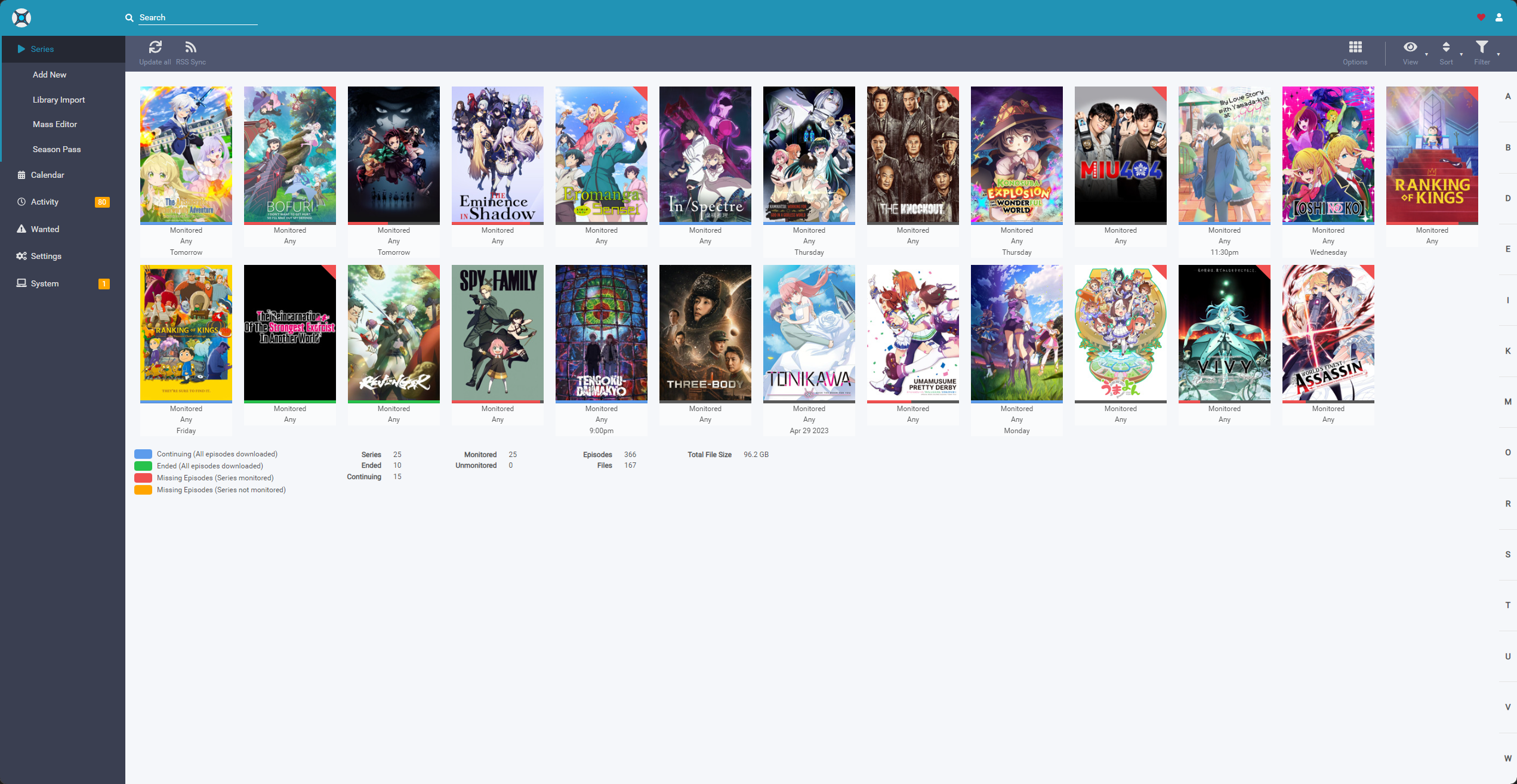Open the Umamusume Pretty Derby poster
The height and width of the screenshot is (784, 1517).
pos(913,333)
